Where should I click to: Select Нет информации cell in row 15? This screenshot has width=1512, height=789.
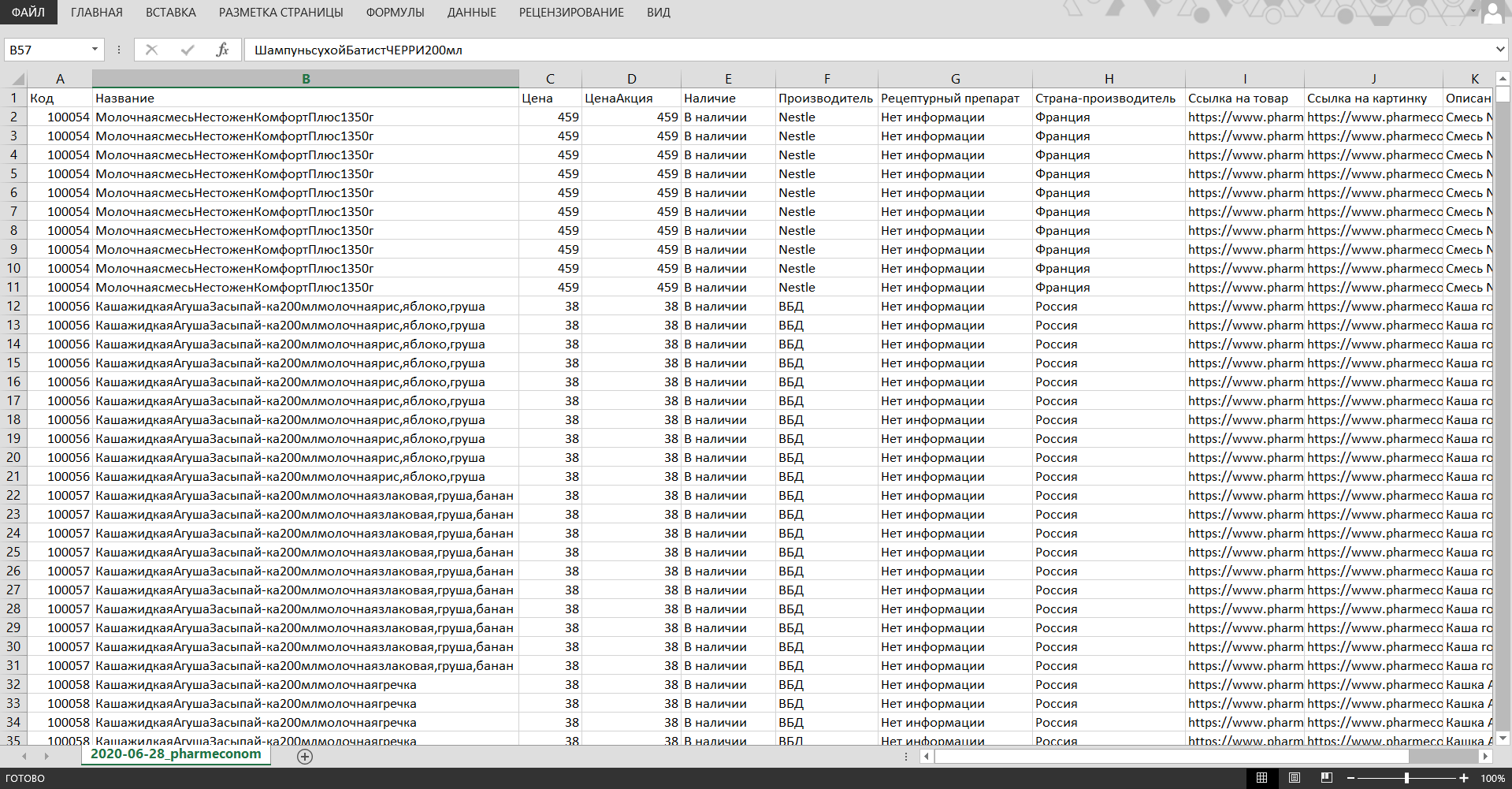tap(955, 363)
